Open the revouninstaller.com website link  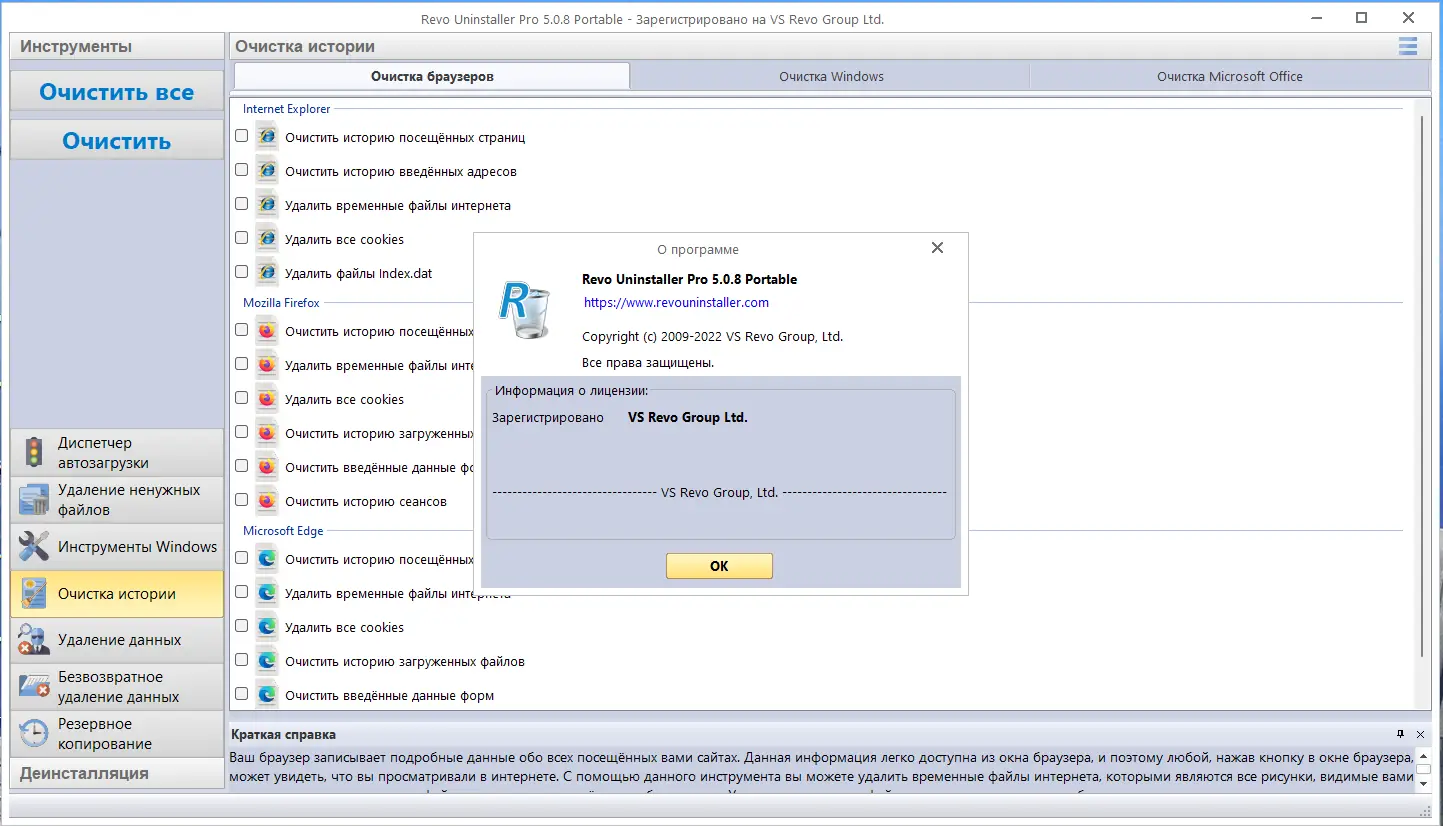tap(676, 302)
